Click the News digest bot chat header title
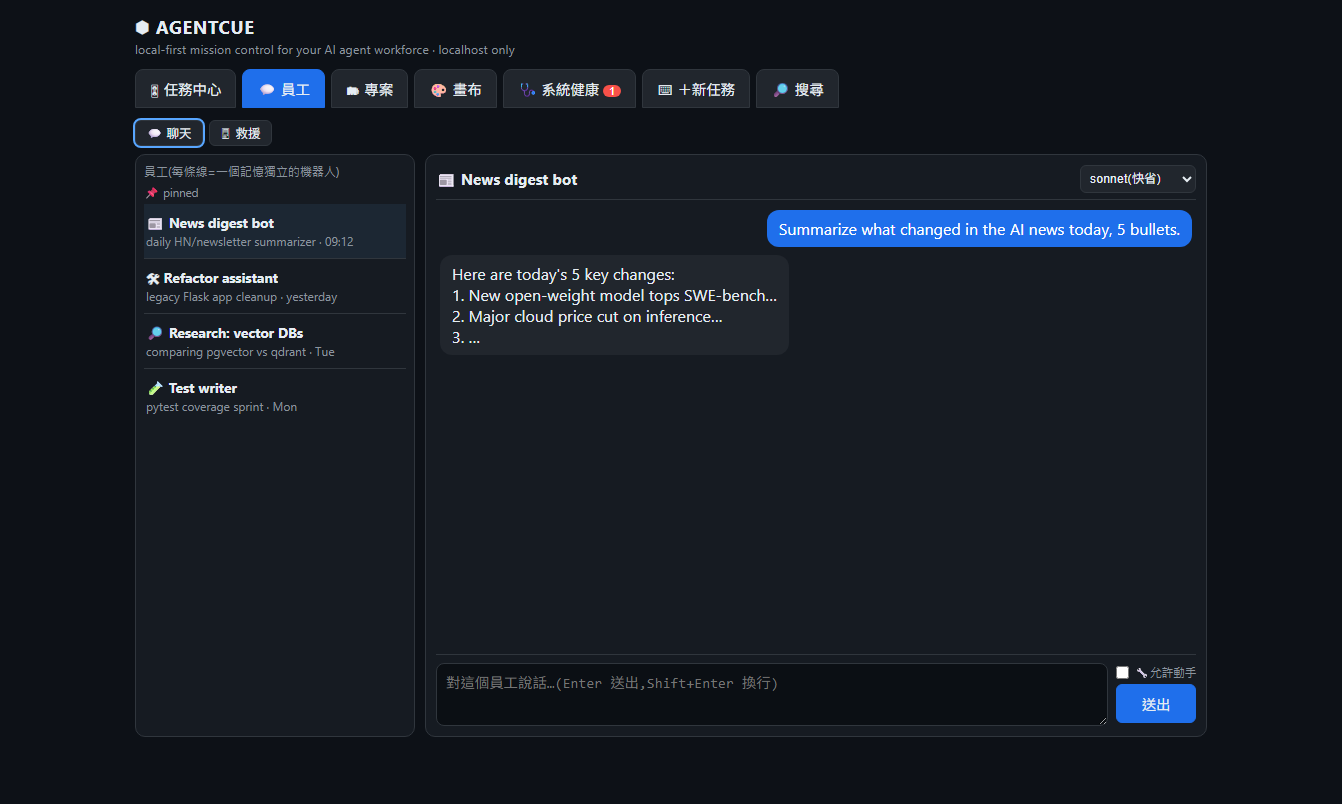Viewport: 1342px width, 804px height. (519, 180)
